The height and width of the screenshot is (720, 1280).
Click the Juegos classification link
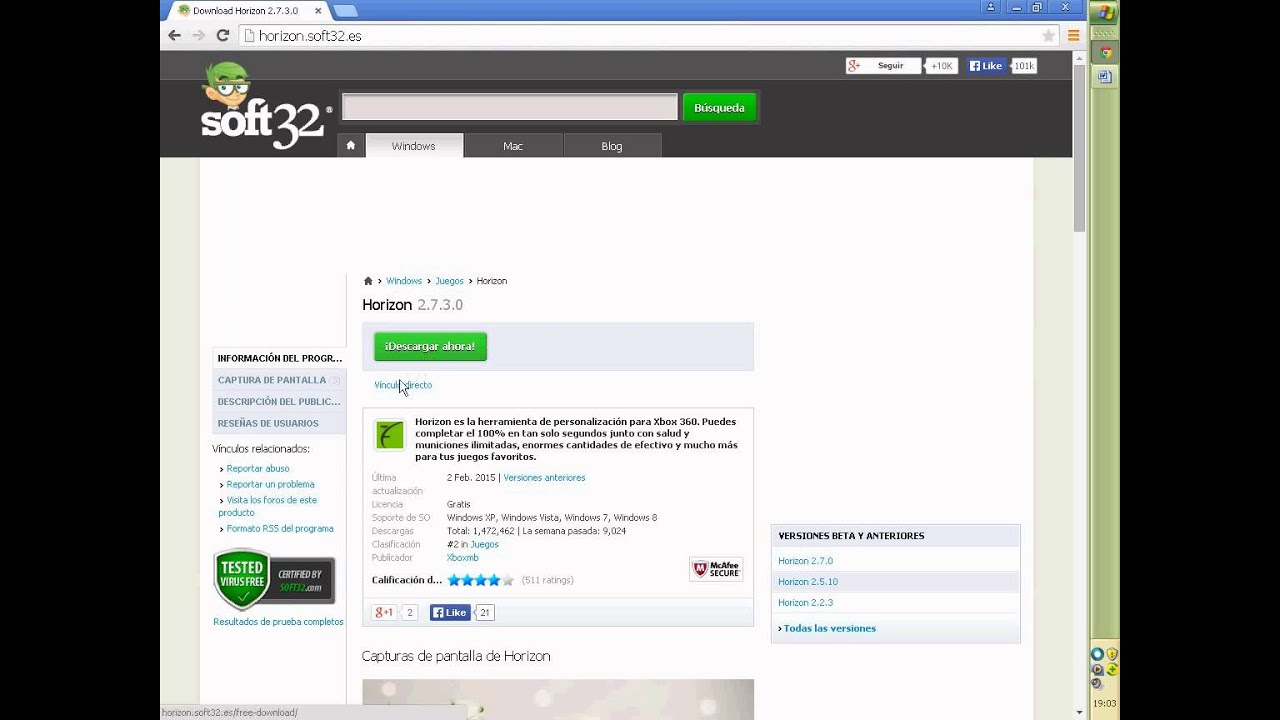point(484,545)
